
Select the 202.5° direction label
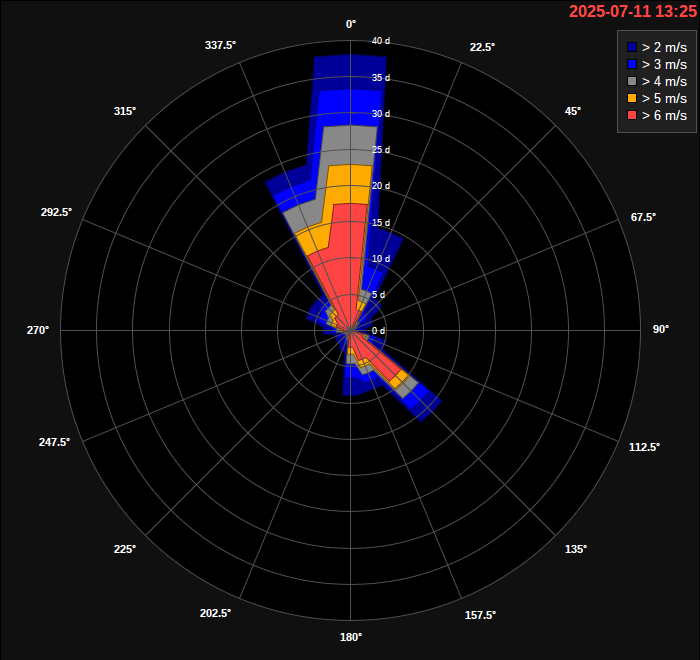pyautogui.click(x=215, y=613)
